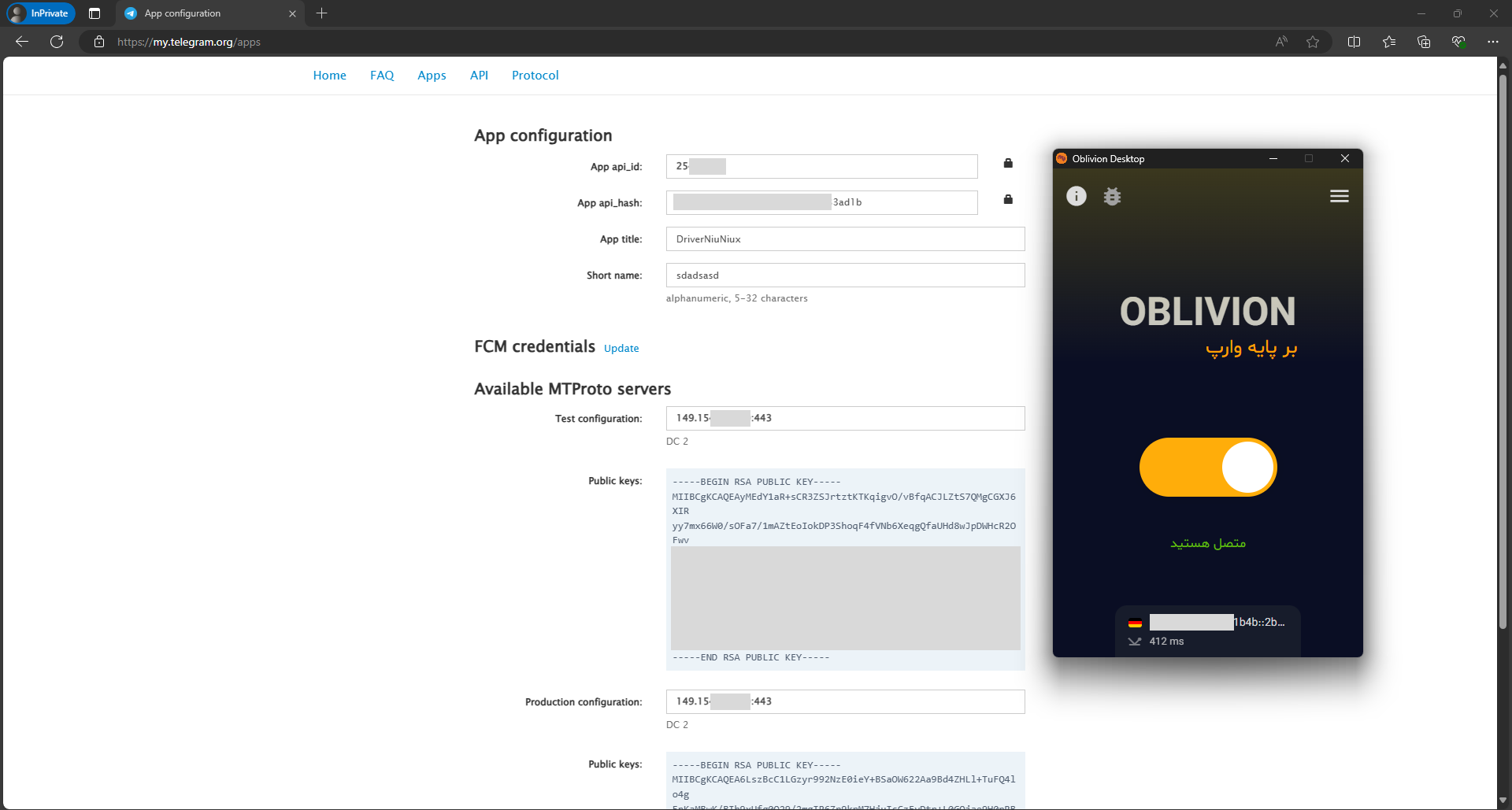This screenshot has height=810, width=1512.
Task: Click the OBLIVION logo title
Action: tap(1207, 312)
